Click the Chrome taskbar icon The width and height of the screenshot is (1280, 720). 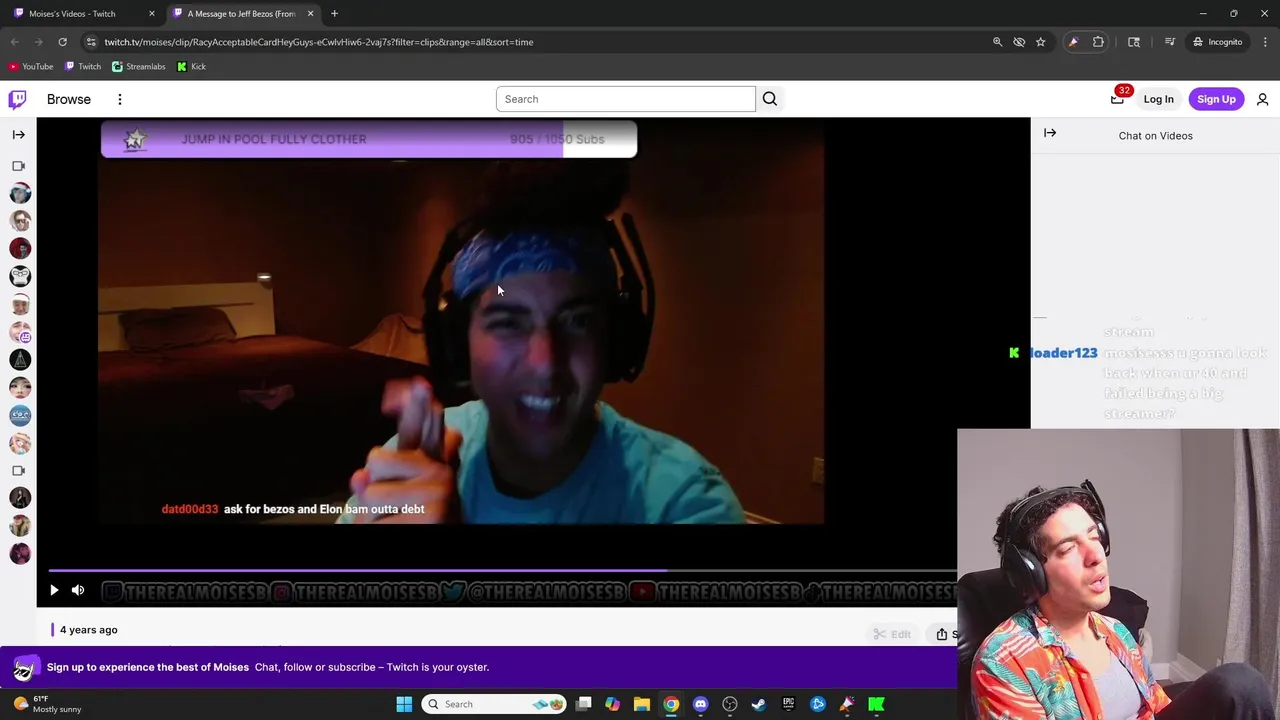click(671, 704)
